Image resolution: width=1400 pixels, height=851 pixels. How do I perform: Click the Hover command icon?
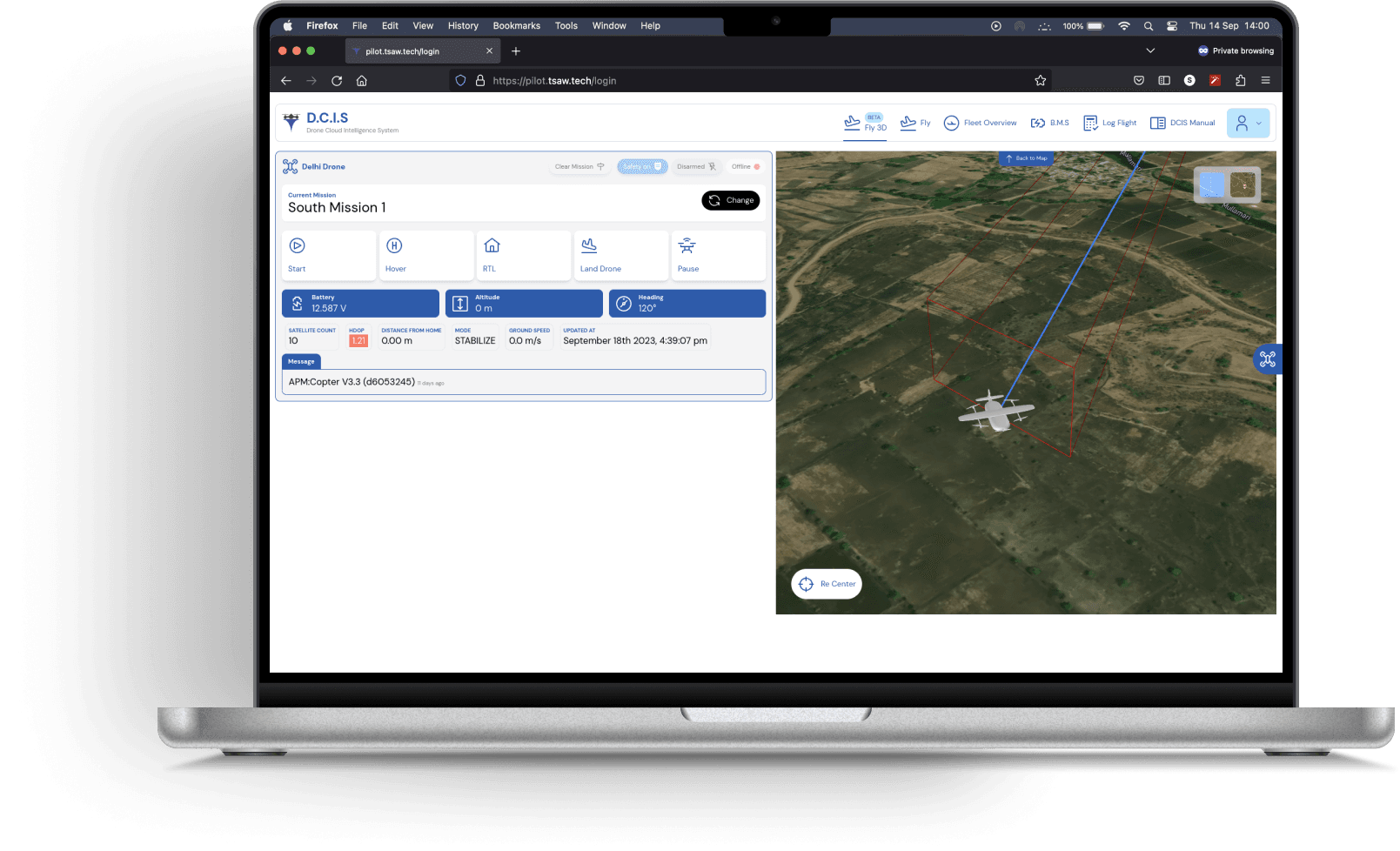click(394, 246)
